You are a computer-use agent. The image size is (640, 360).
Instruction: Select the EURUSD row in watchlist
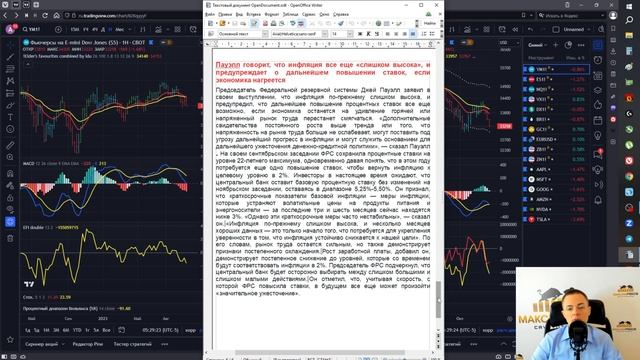[556, 139]
